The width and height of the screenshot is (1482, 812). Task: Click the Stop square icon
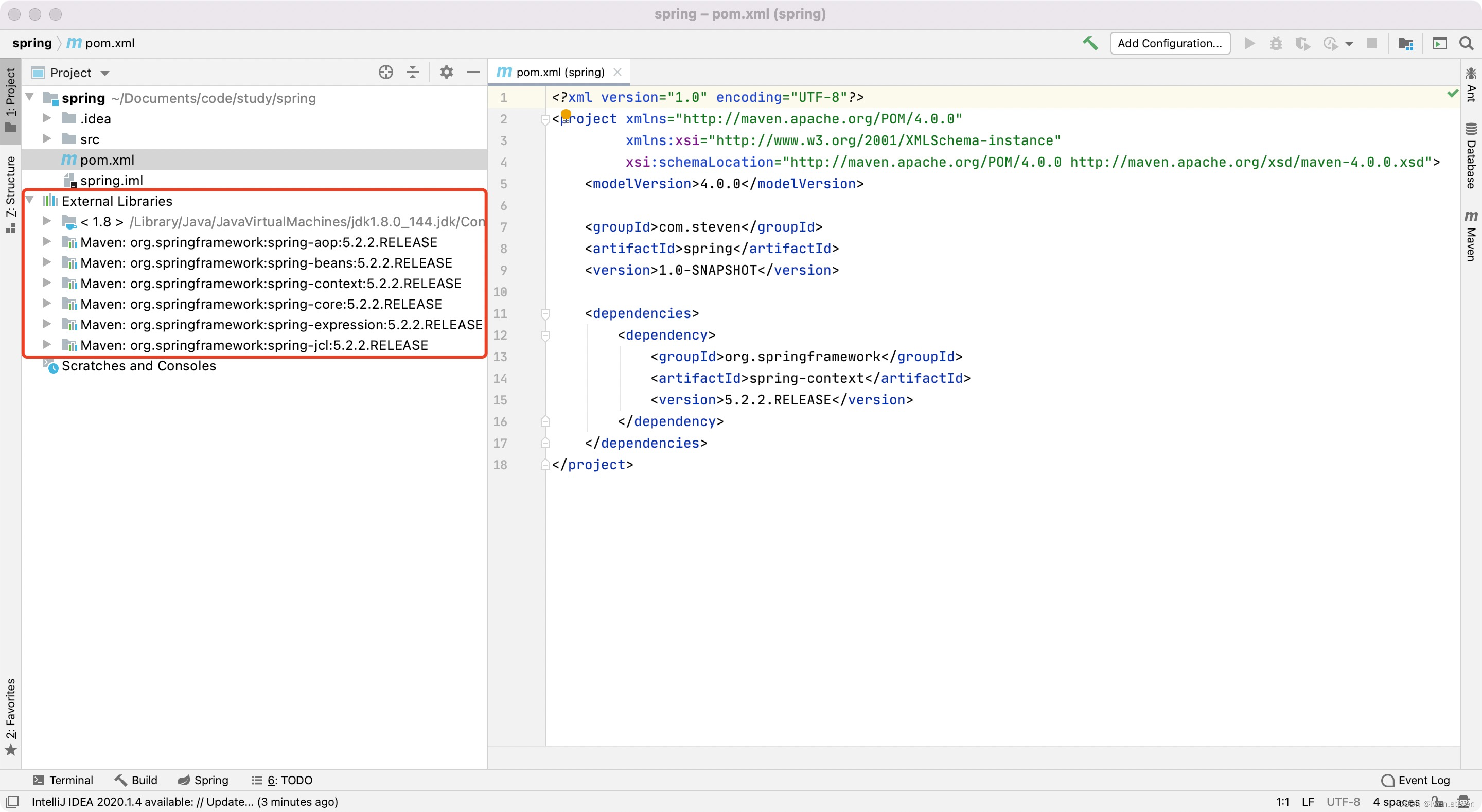point(1371,43)
